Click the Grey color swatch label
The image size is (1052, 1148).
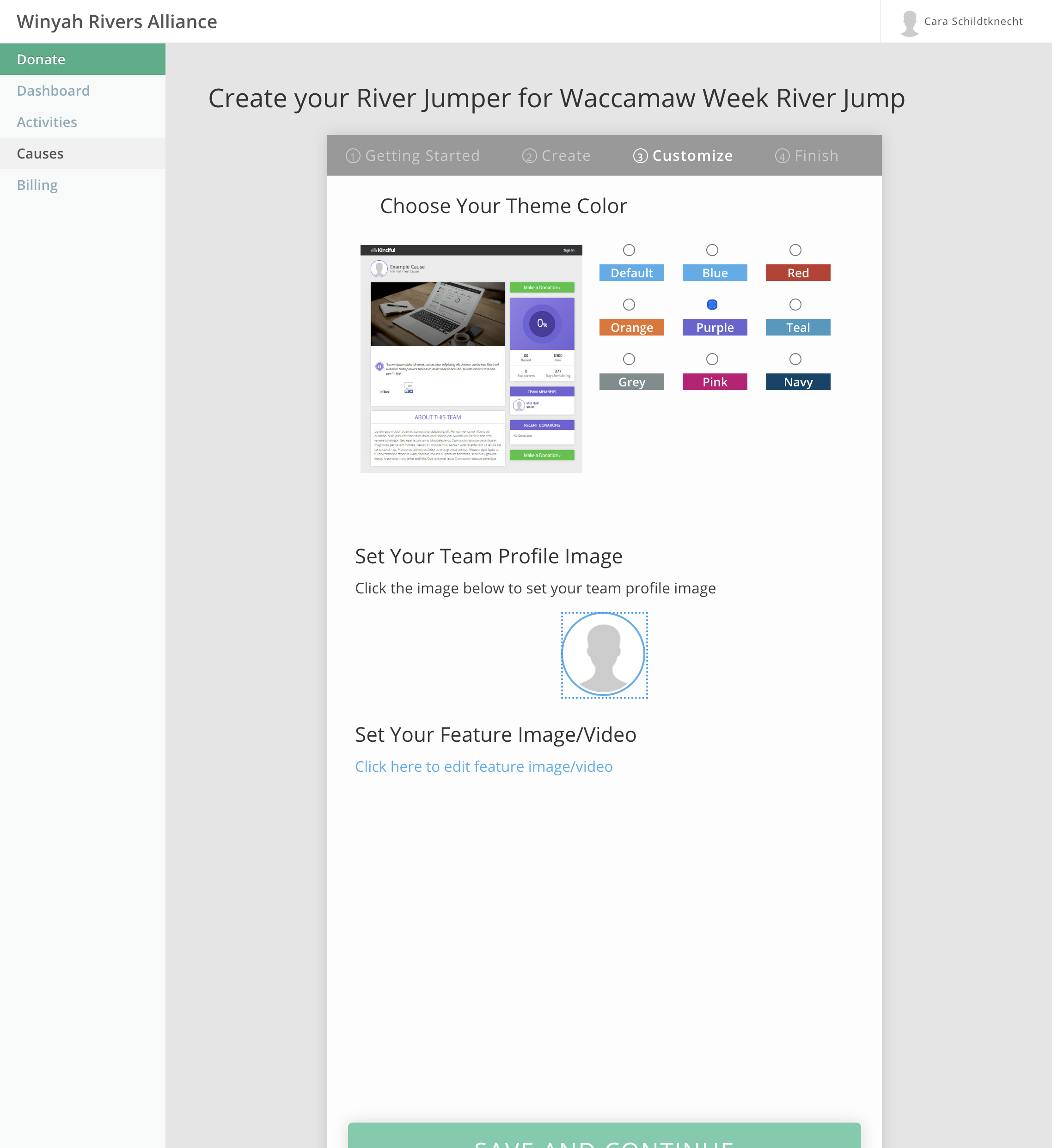click(632, 382)
